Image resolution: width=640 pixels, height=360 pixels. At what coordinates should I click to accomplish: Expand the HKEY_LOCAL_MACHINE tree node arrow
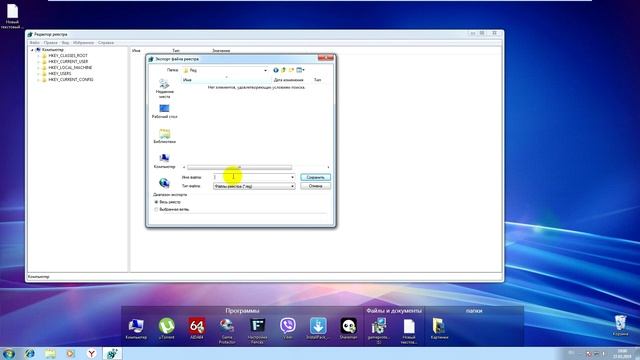(38, 67)
